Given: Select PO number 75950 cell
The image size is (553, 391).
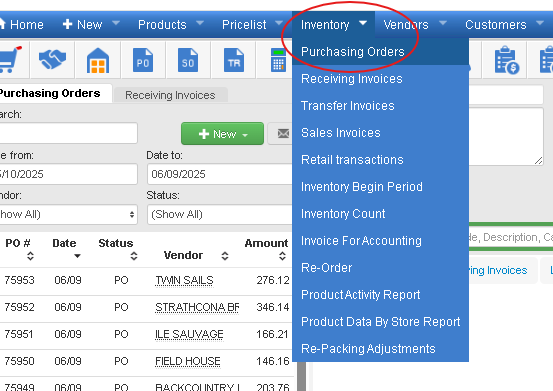Looking at the screenshot, I should (x=19, y=361).
